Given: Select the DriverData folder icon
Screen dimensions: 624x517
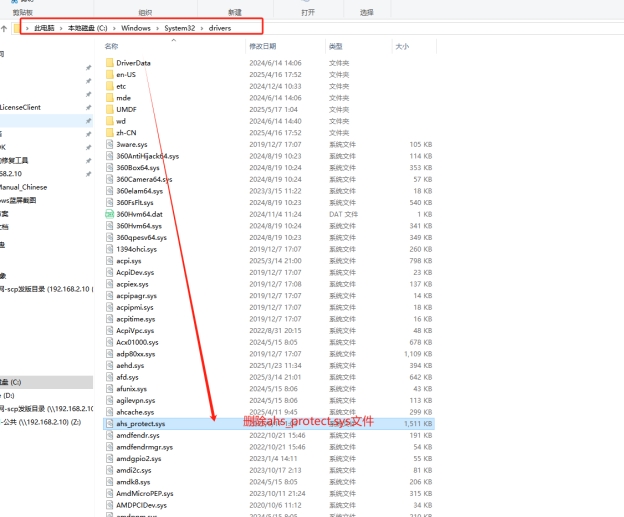Looking at the screenshot, I should [x=110, y=62].
